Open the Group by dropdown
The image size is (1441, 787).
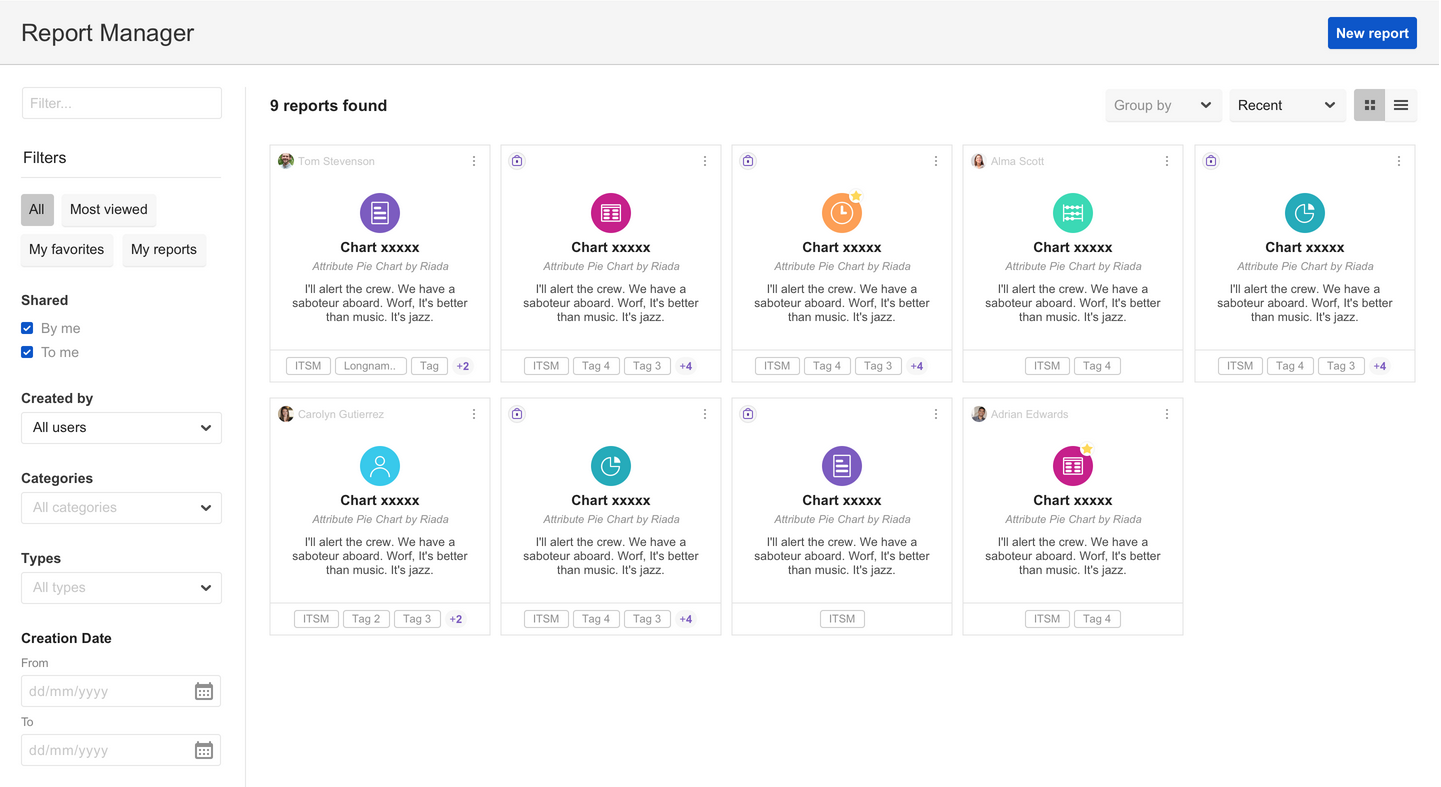coord(1163,105)
